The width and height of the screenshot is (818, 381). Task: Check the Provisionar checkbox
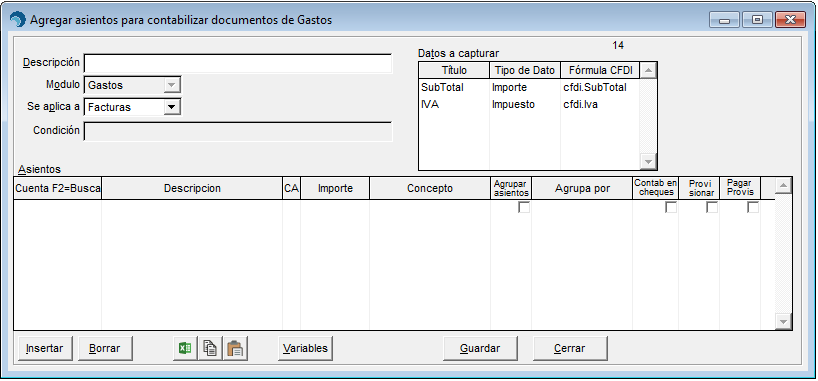pos(712,207)
